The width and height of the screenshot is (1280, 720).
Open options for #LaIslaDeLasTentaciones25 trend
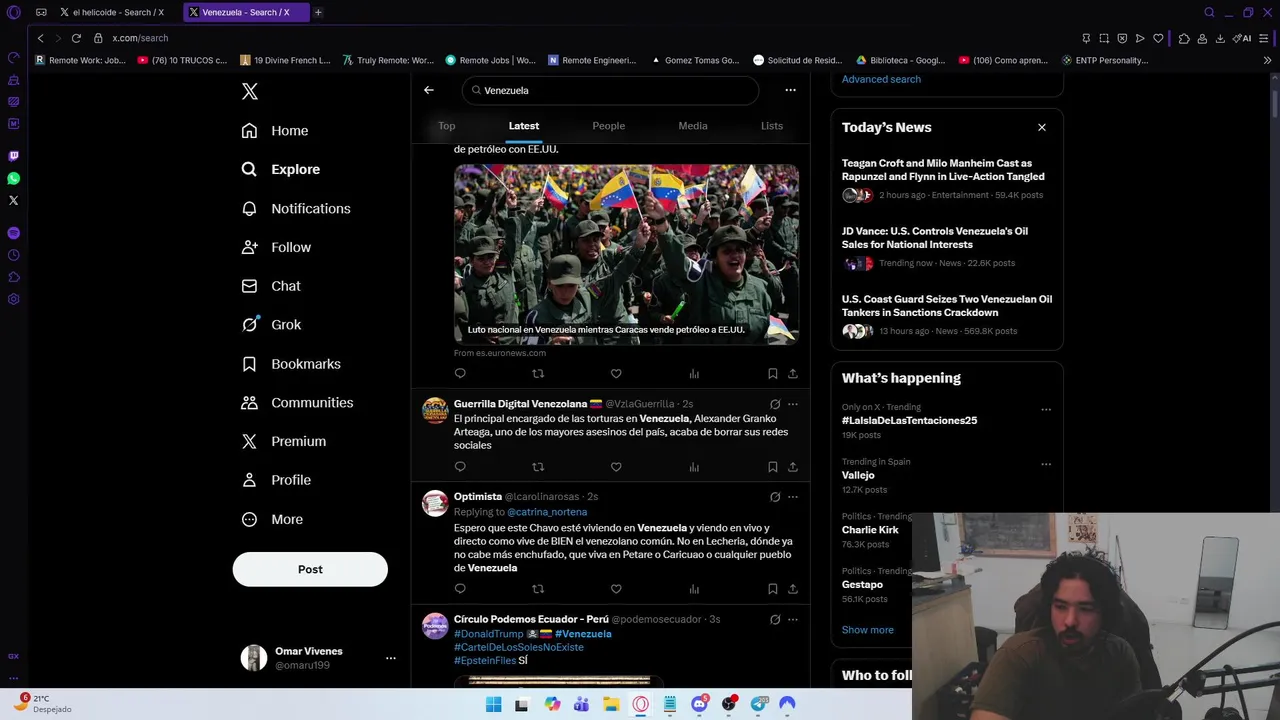click(x=1046, y=410)
